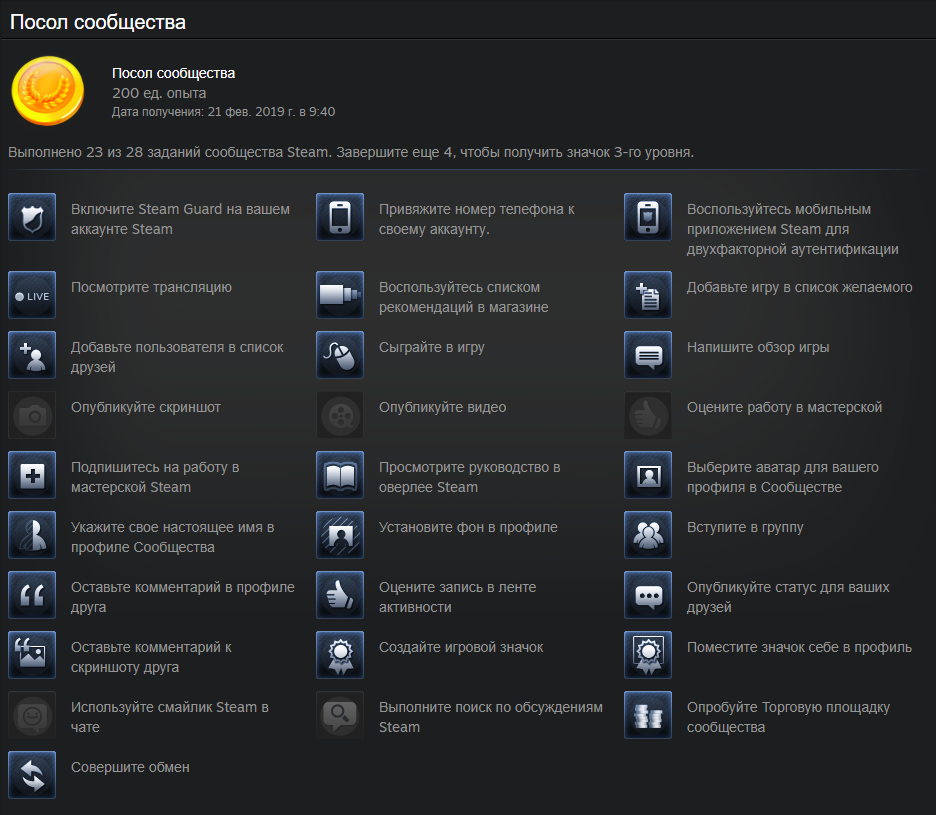Click the friend profile comment quote icon

pos(32,595)
